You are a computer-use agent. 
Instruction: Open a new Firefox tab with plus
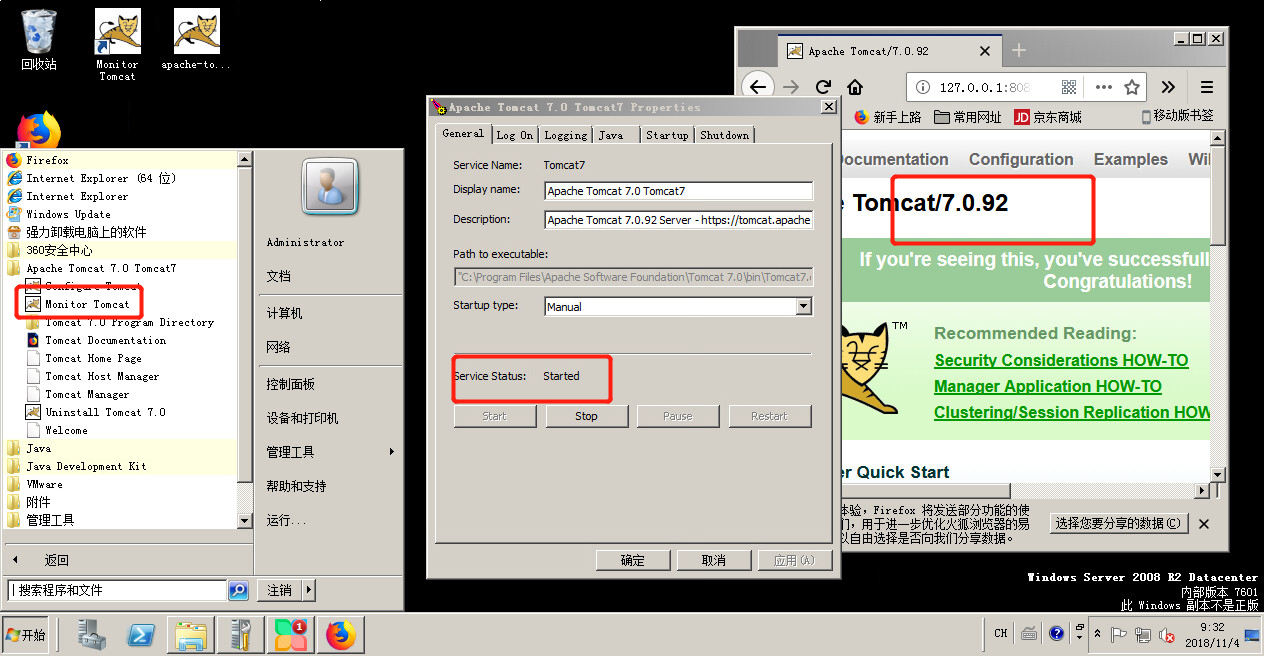tap(1019, 51)
